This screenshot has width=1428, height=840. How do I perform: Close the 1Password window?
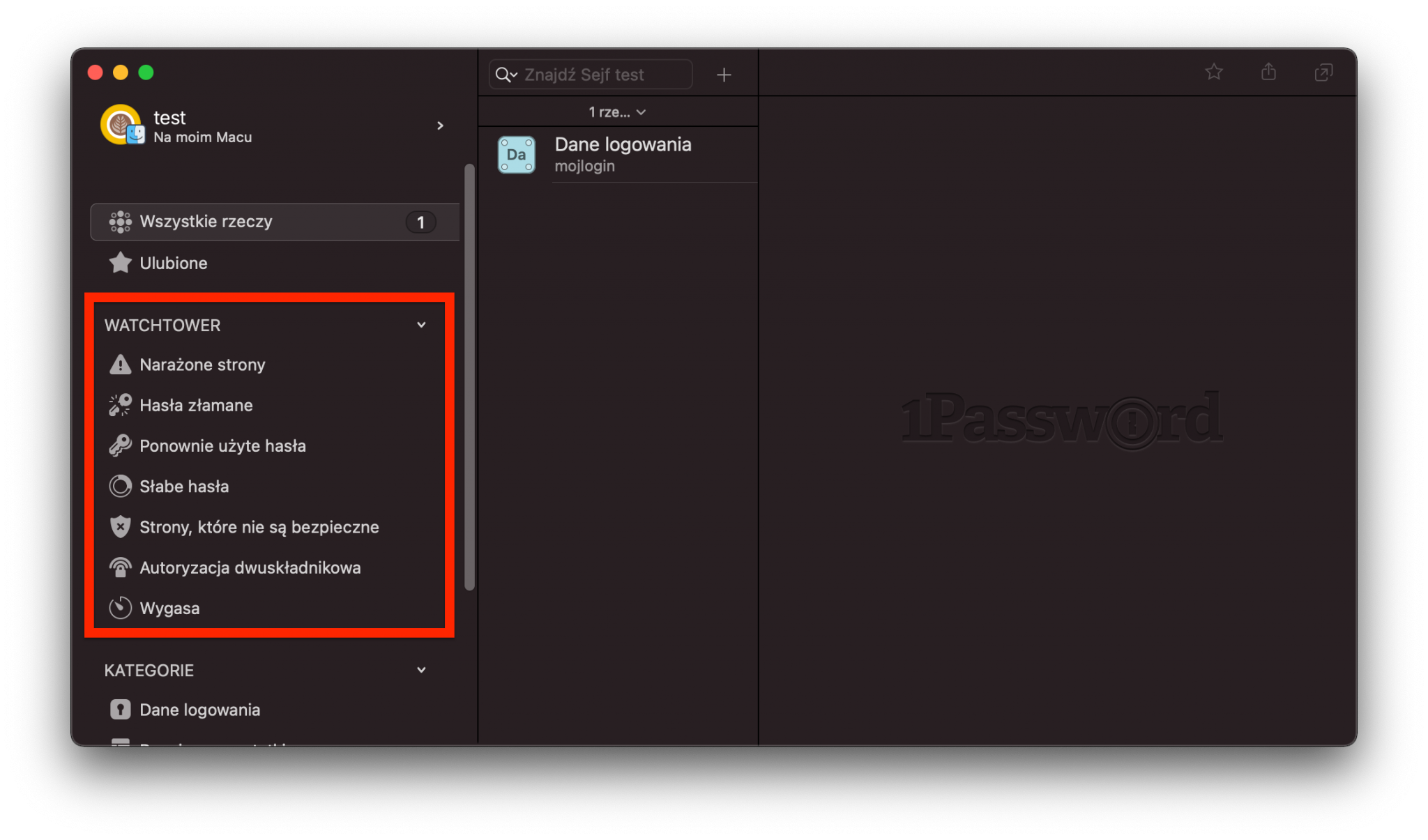tap(96, 72)
